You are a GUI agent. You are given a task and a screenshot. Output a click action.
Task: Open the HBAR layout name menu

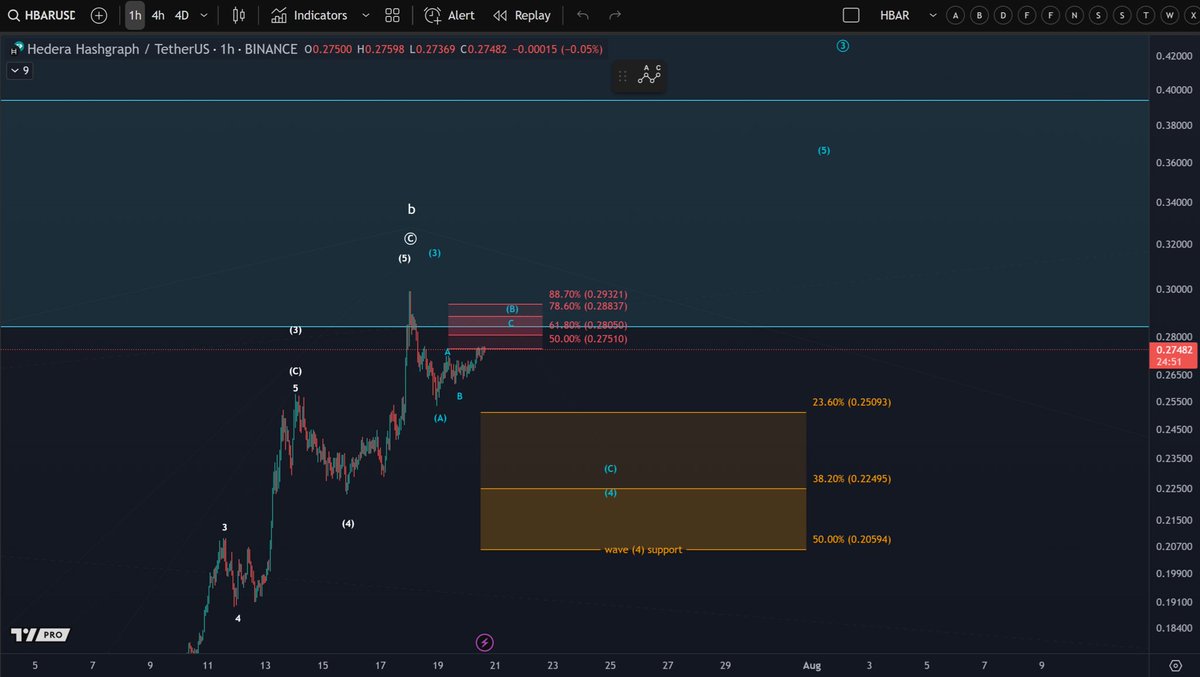click(x=894, y=15)
